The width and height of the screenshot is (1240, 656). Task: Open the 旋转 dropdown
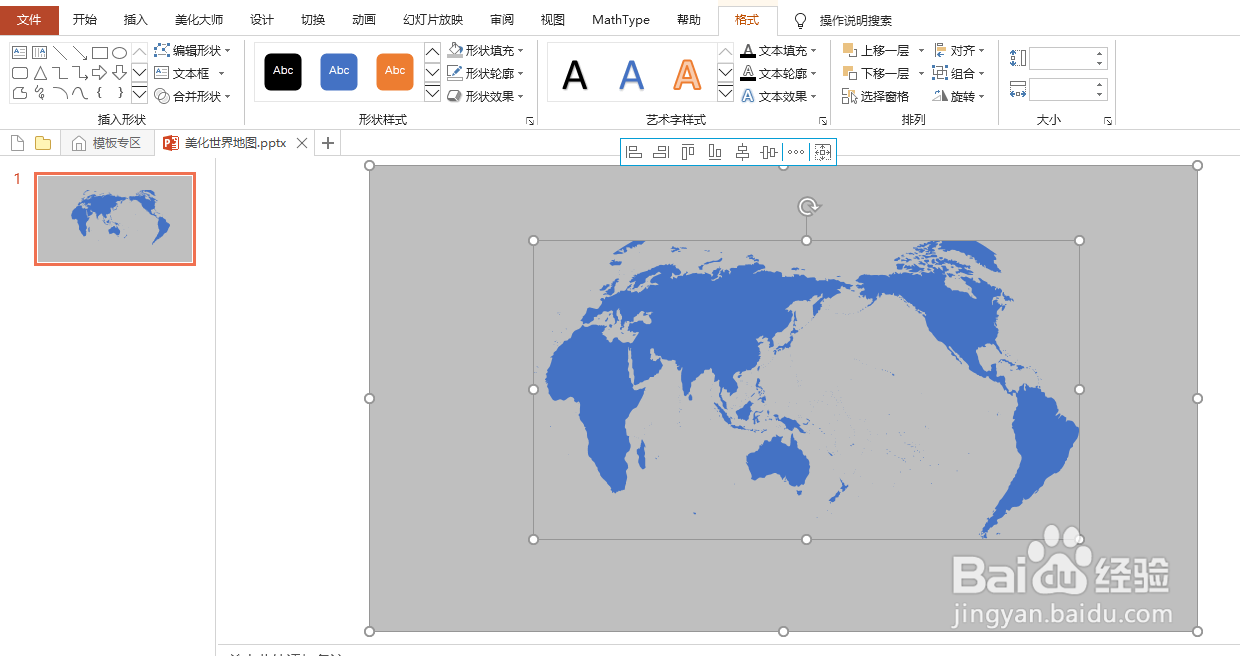[959, 97]
